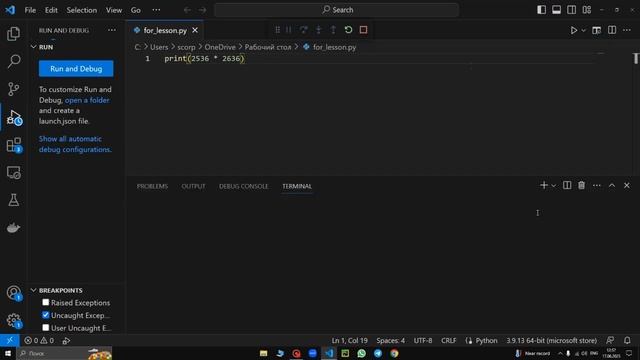Viewport: 640px width, 360px height.
Task: Open the remote window status button
Action: (x=9, y=340)
